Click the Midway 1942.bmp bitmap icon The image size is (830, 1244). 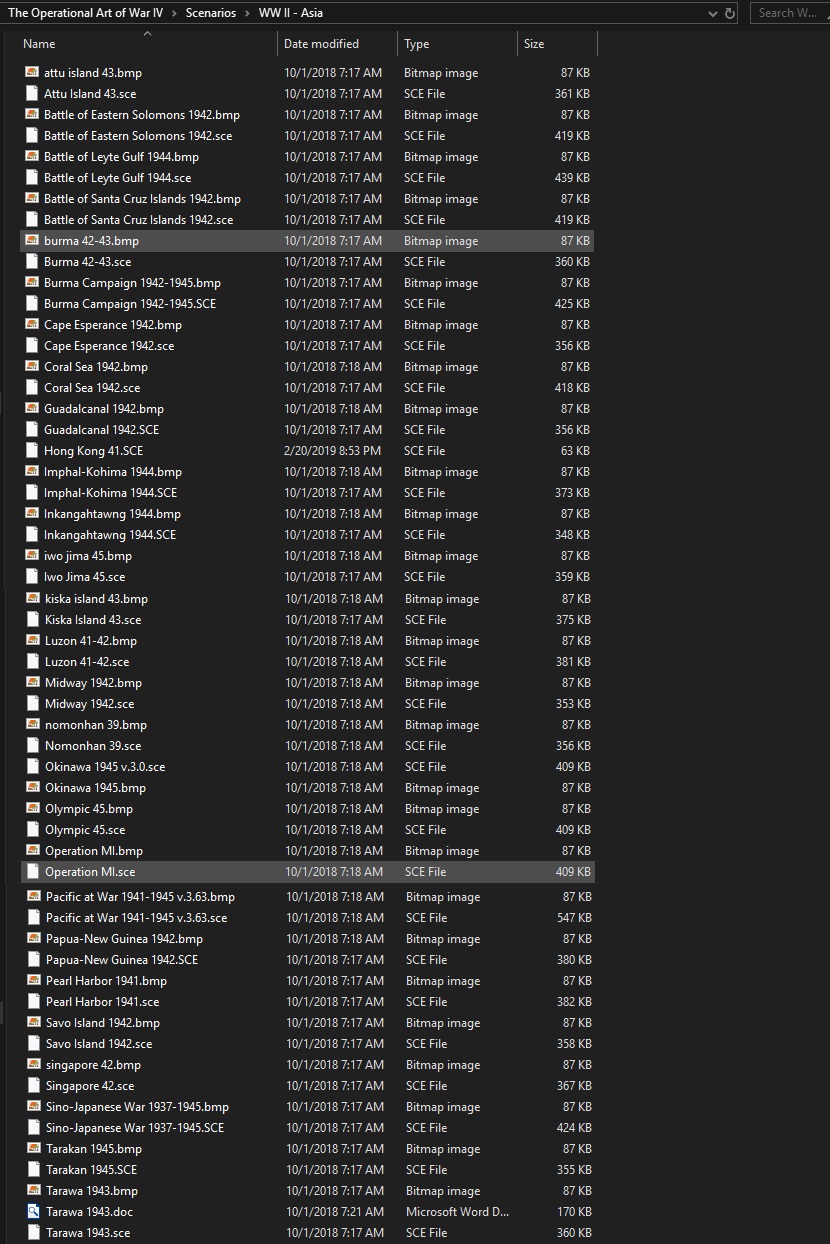33,683
